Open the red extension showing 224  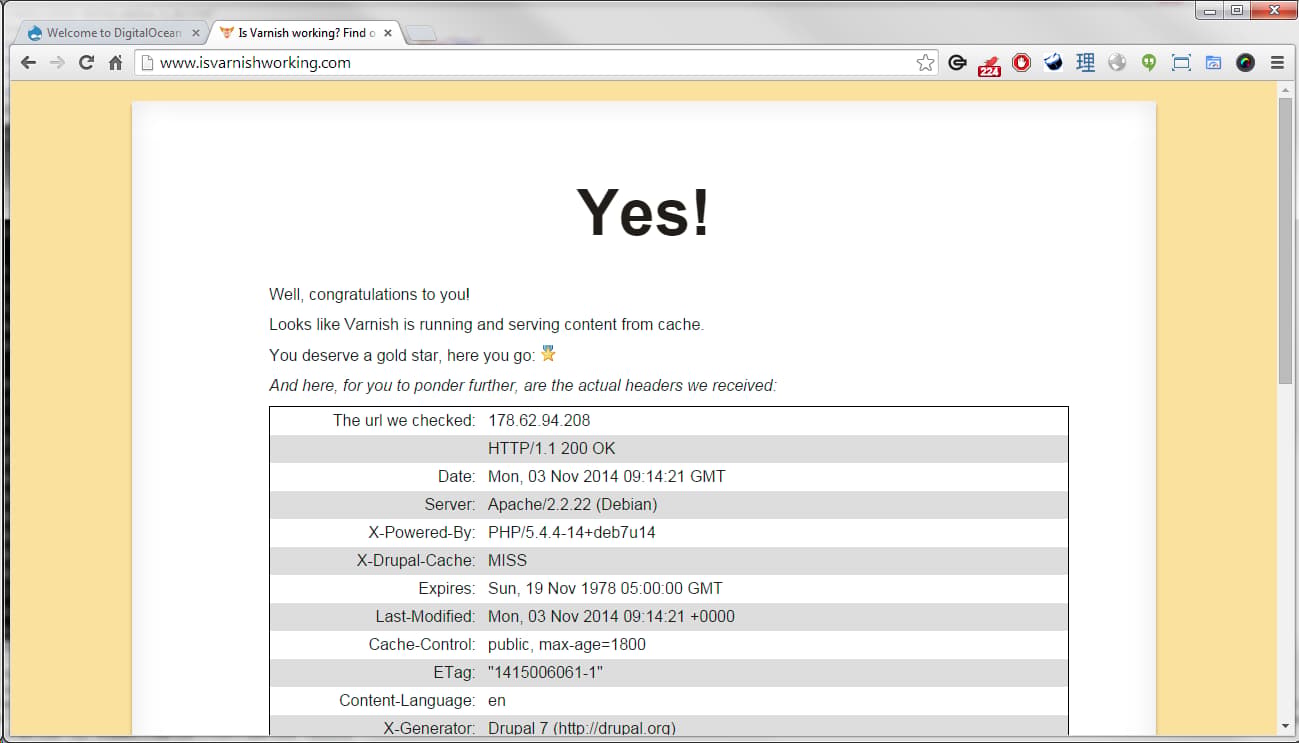989,64
